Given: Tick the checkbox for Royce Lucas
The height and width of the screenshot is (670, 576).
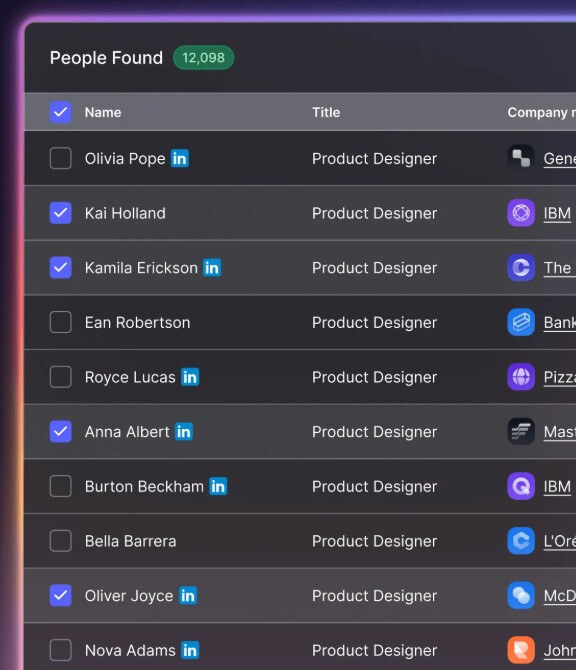Looking at the screenshot, I should pyautogui.click(x=61, y=377).
